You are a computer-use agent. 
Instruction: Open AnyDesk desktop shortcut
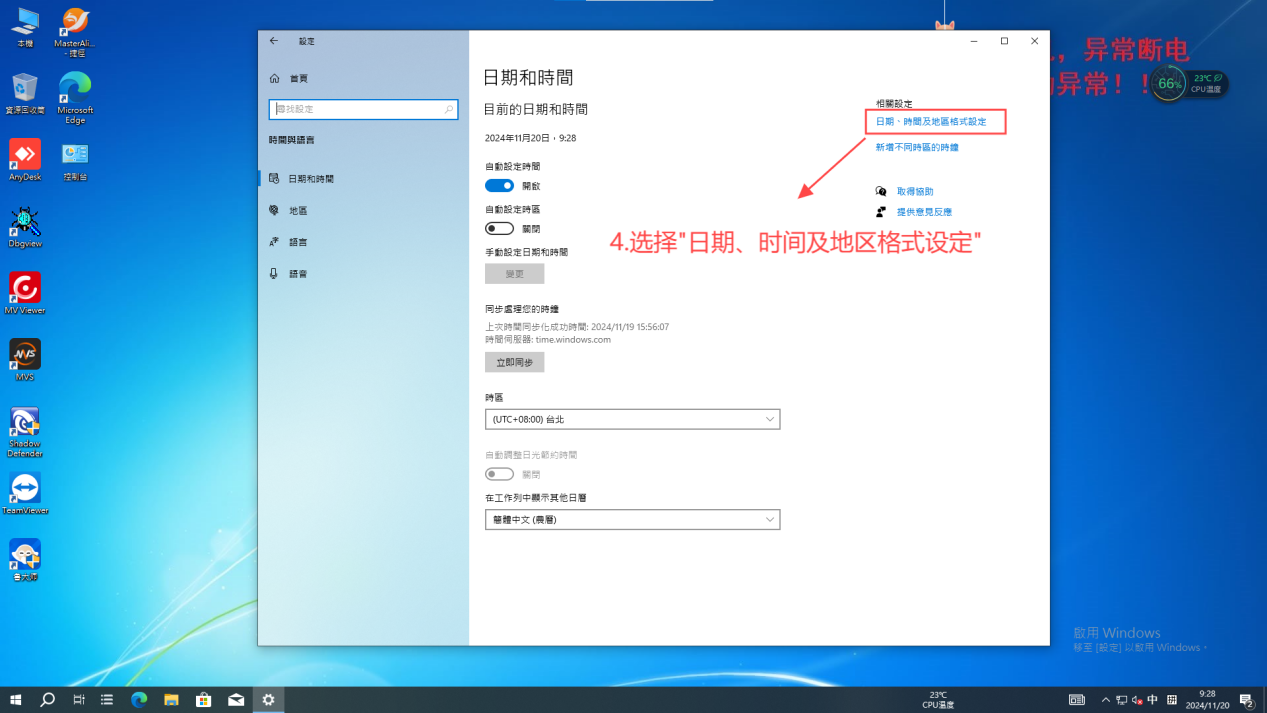click(x=25, y=155)
